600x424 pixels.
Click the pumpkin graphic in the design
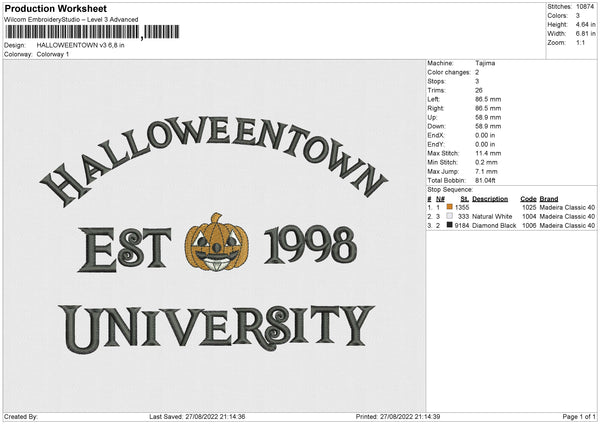(x=216, y=242)
